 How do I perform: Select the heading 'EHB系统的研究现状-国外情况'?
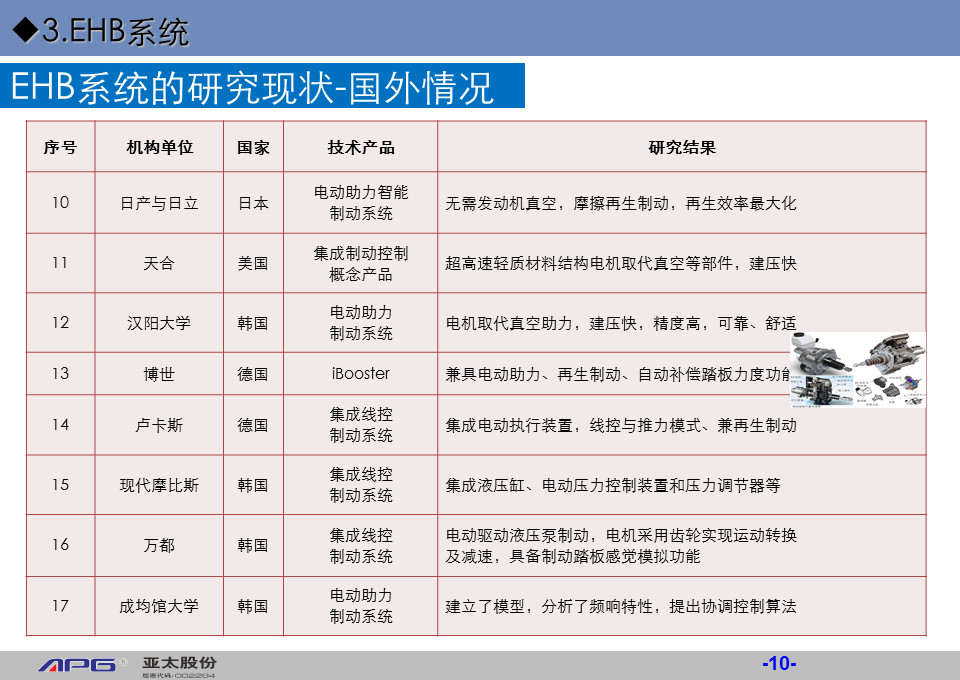click(x=252, y=87)
